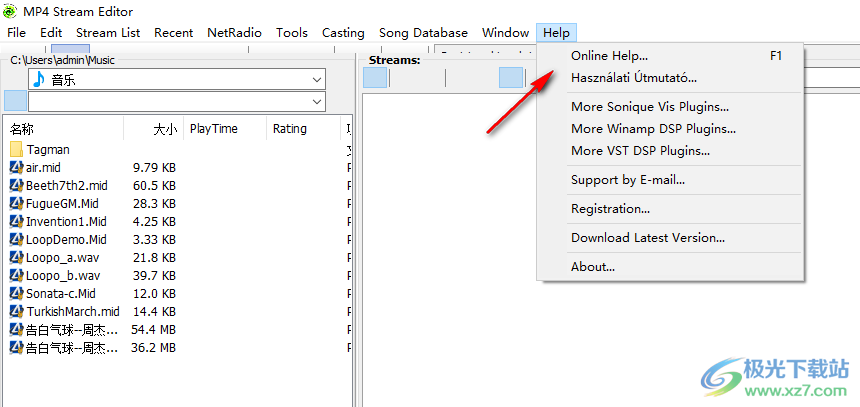This screenshot has width=860, height=407.
Task: Click the 9.79 KB size cell
Action: click(154, 167)
